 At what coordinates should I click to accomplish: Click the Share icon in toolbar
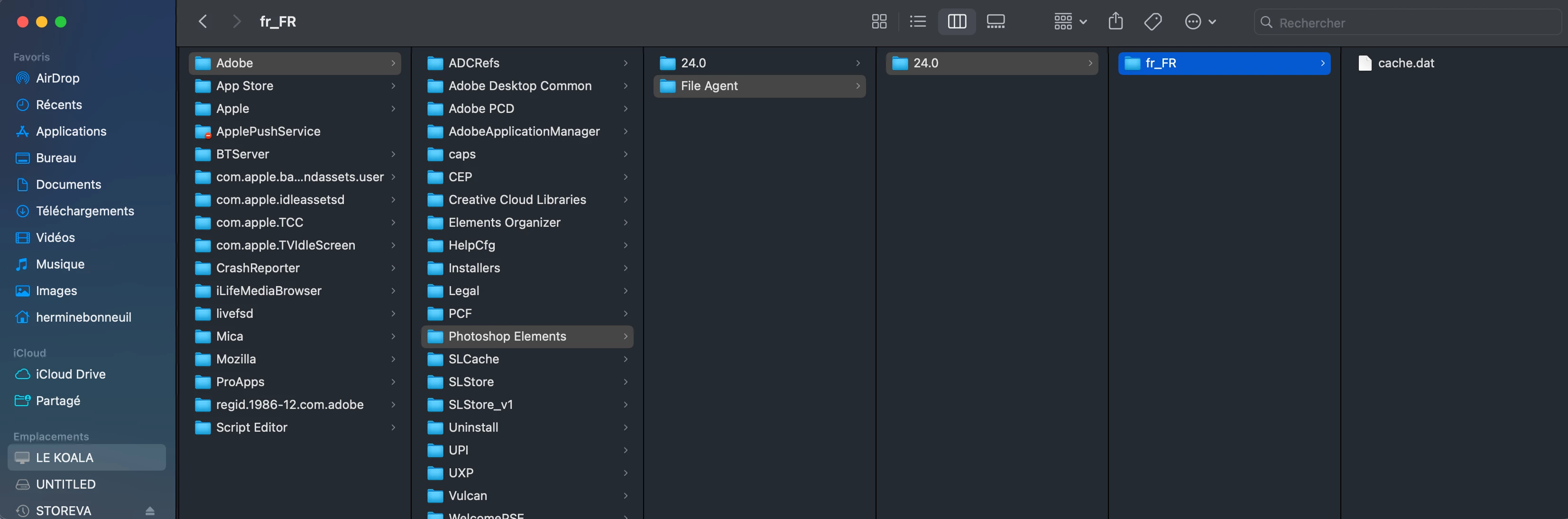point(1115,22)
